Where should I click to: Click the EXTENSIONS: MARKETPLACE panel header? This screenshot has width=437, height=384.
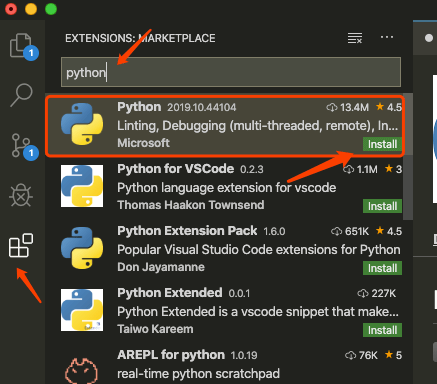pyautogui.click(x=140, y=38)
